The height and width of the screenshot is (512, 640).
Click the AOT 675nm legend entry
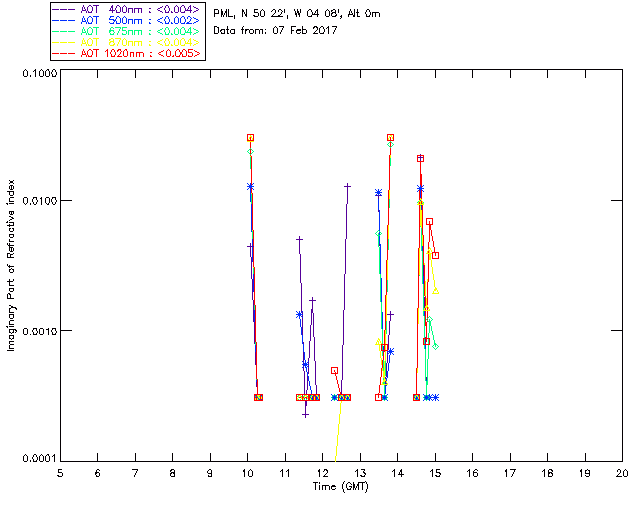pyautogui.click(x=127, y=31)
